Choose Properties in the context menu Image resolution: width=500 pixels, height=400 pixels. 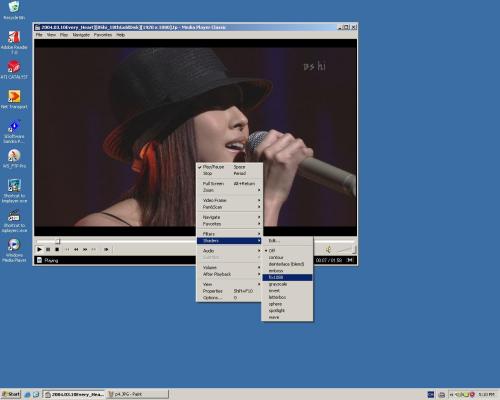229,291
